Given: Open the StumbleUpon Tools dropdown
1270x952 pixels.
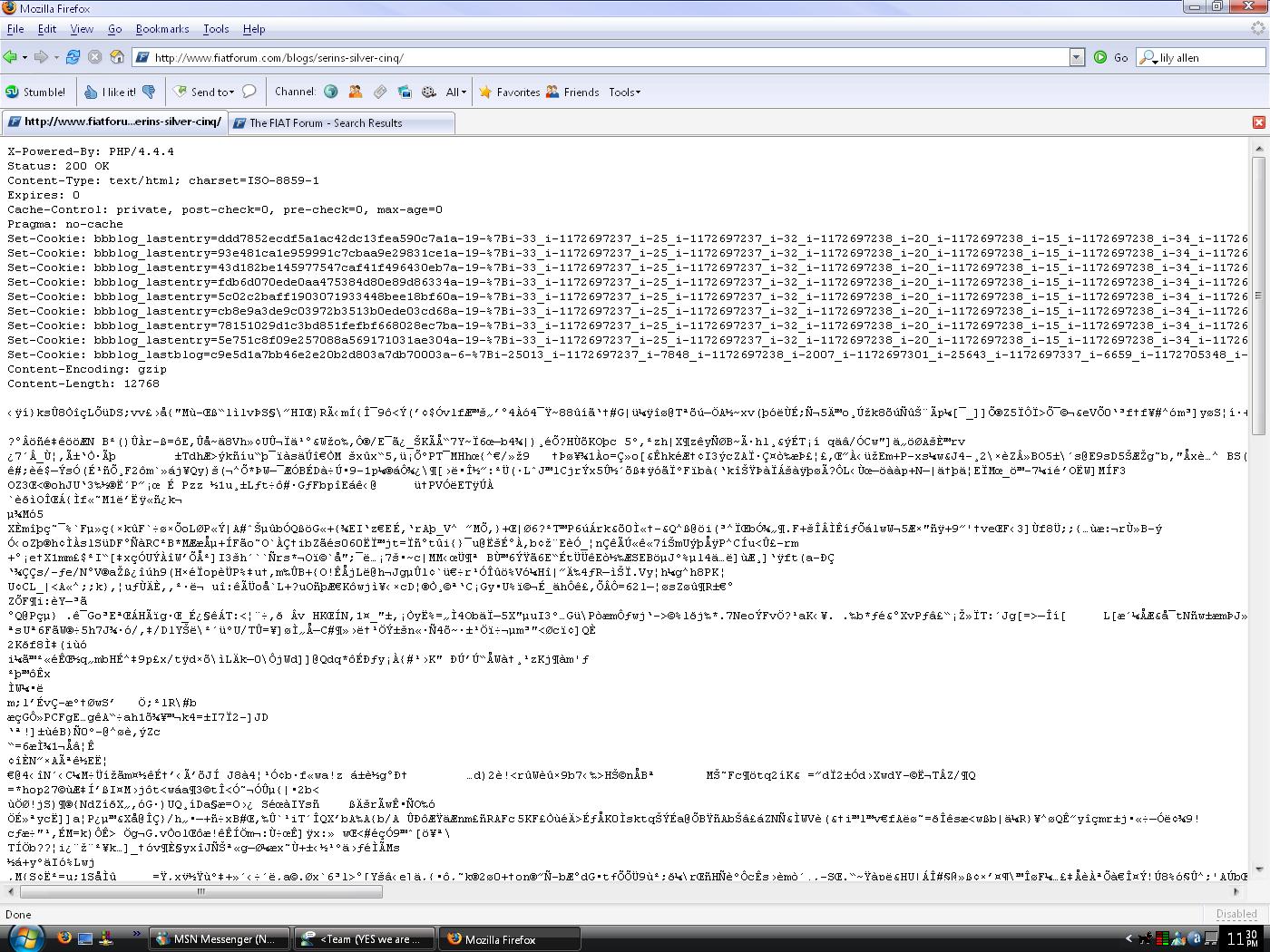Looking at the screenshot, I should pyautogui.click(x=624, y=92).
